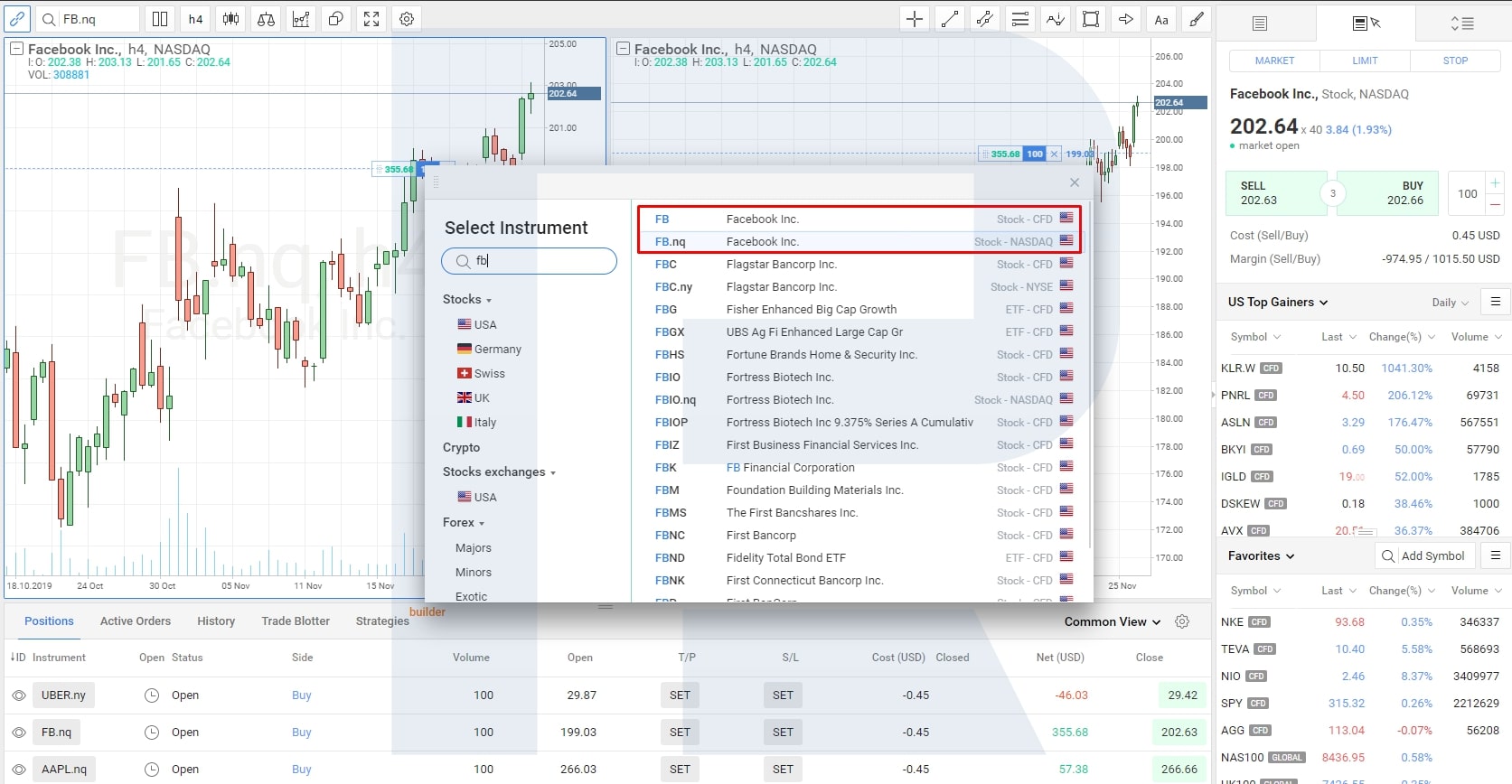
Task: Open the candlestick chart type selector
Action: coord(231,19)
